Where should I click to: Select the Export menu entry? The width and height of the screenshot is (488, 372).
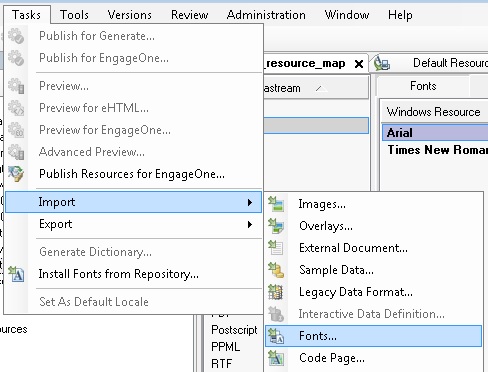pyautogui.click(x=133, y=224)
